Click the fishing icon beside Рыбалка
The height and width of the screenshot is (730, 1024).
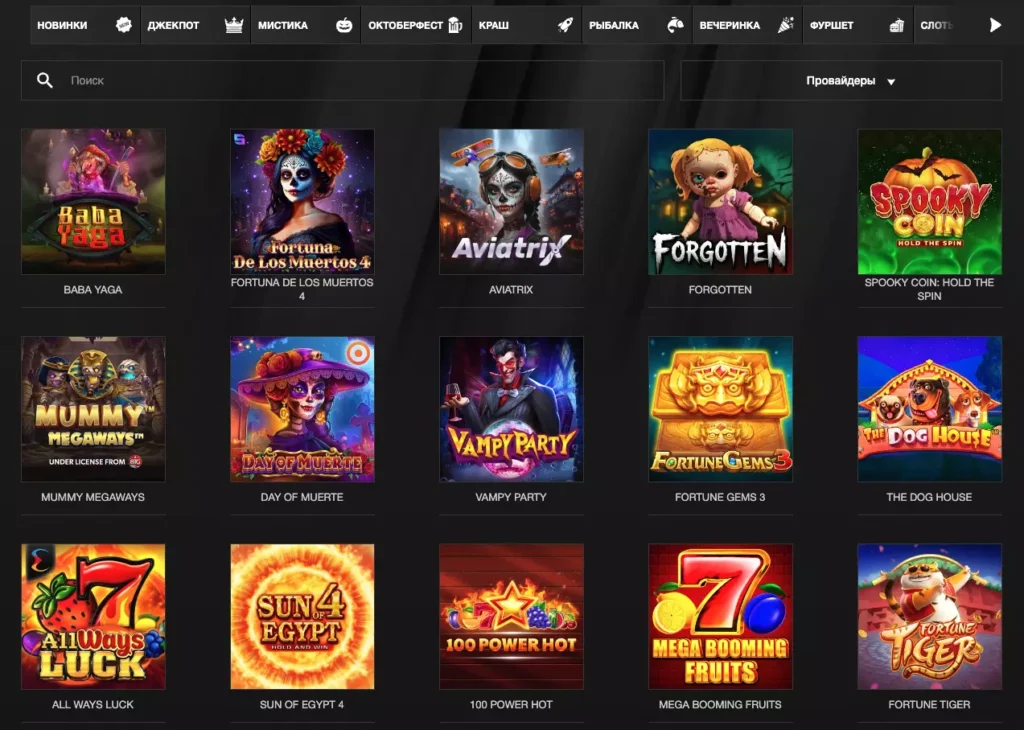[676, 25]
